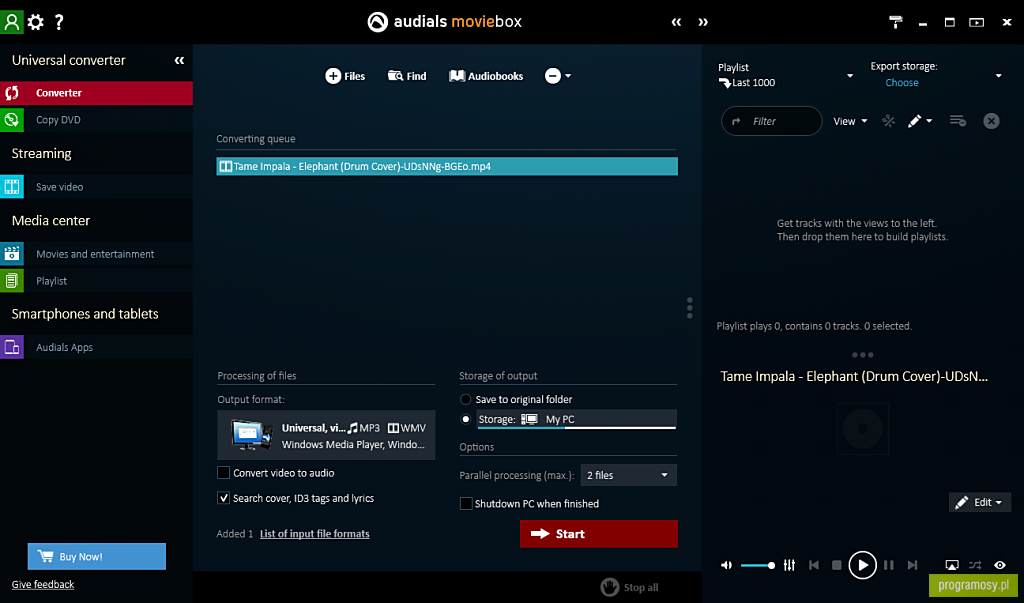The image size is (1024, 603).
Task: Choose the My PC storage field
Action: point(577,419)
